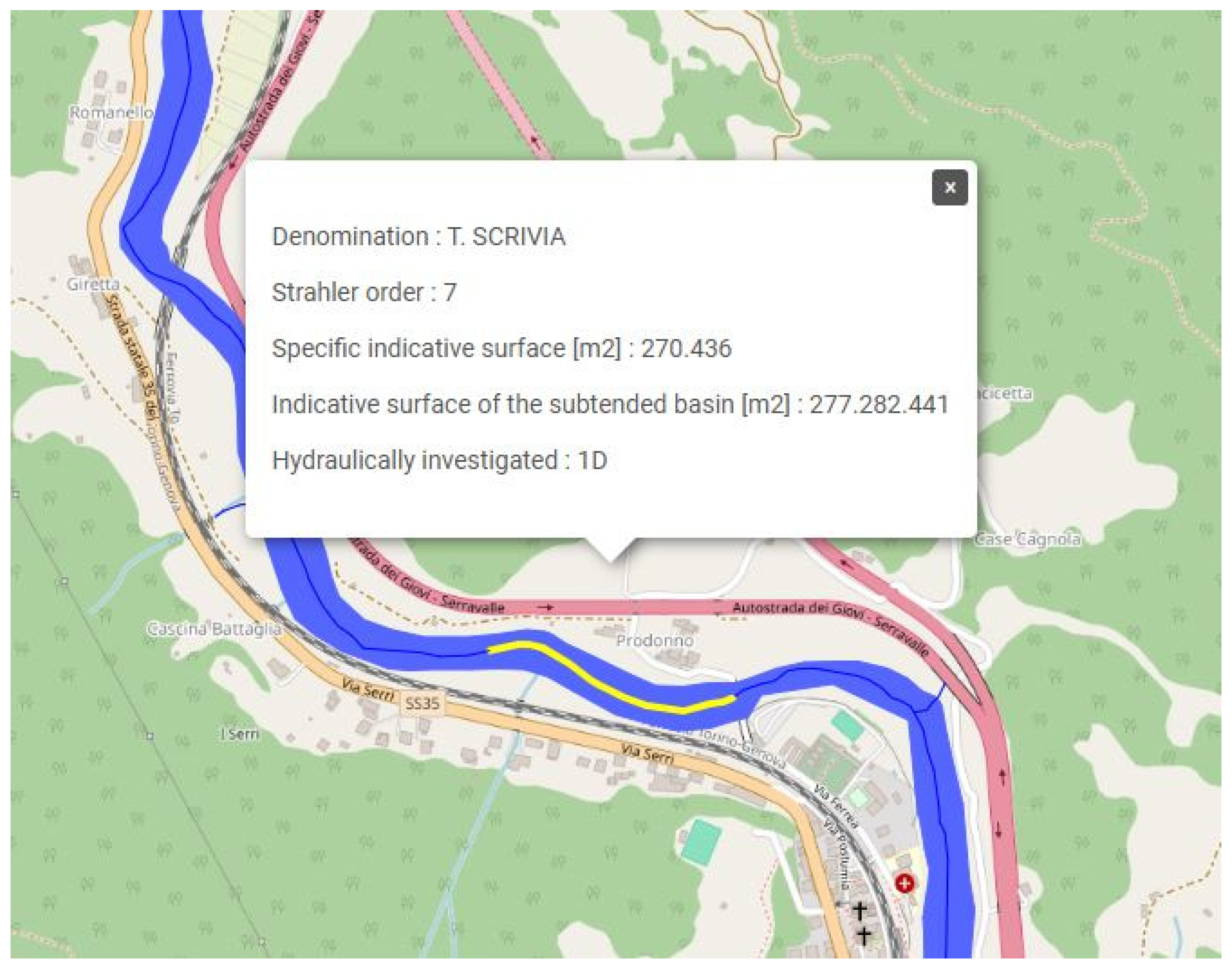Screen dimensions: 1232x969
Task: Click the teal sports pitch near Via Ferrea
Action: pyautogui.click(x=847, y=726)
